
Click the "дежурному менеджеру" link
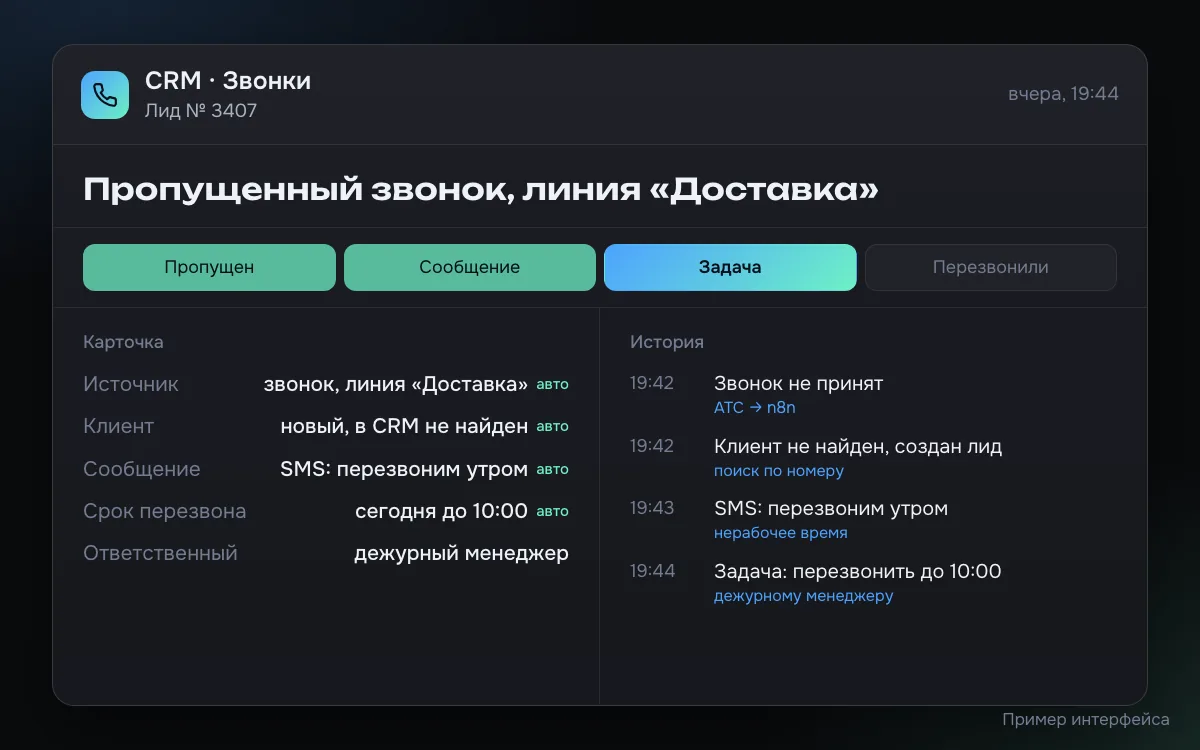(804, 596)
